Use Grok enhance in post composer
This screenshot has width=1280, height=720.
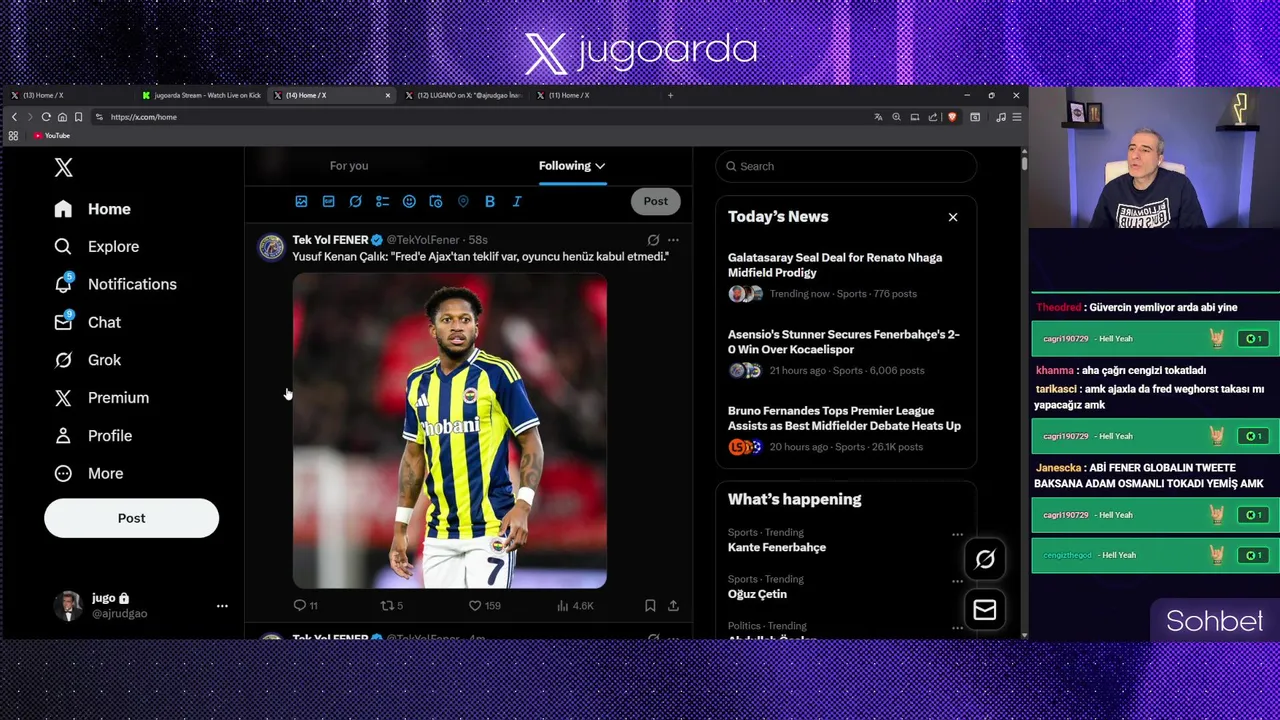tap(355, 202)
